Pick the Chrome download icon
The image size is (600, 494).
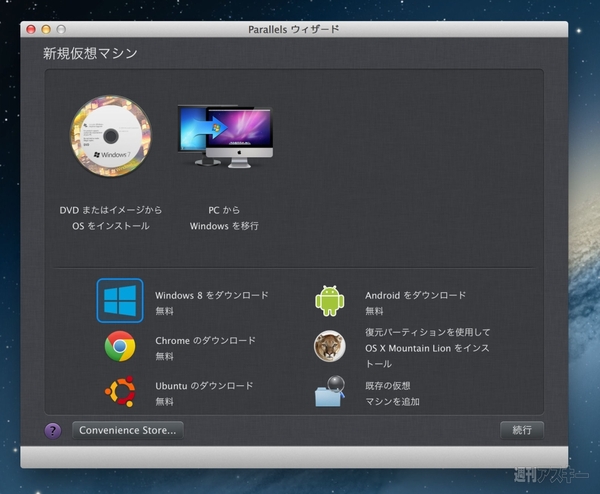pyautogui.click(x=120, y=346)
